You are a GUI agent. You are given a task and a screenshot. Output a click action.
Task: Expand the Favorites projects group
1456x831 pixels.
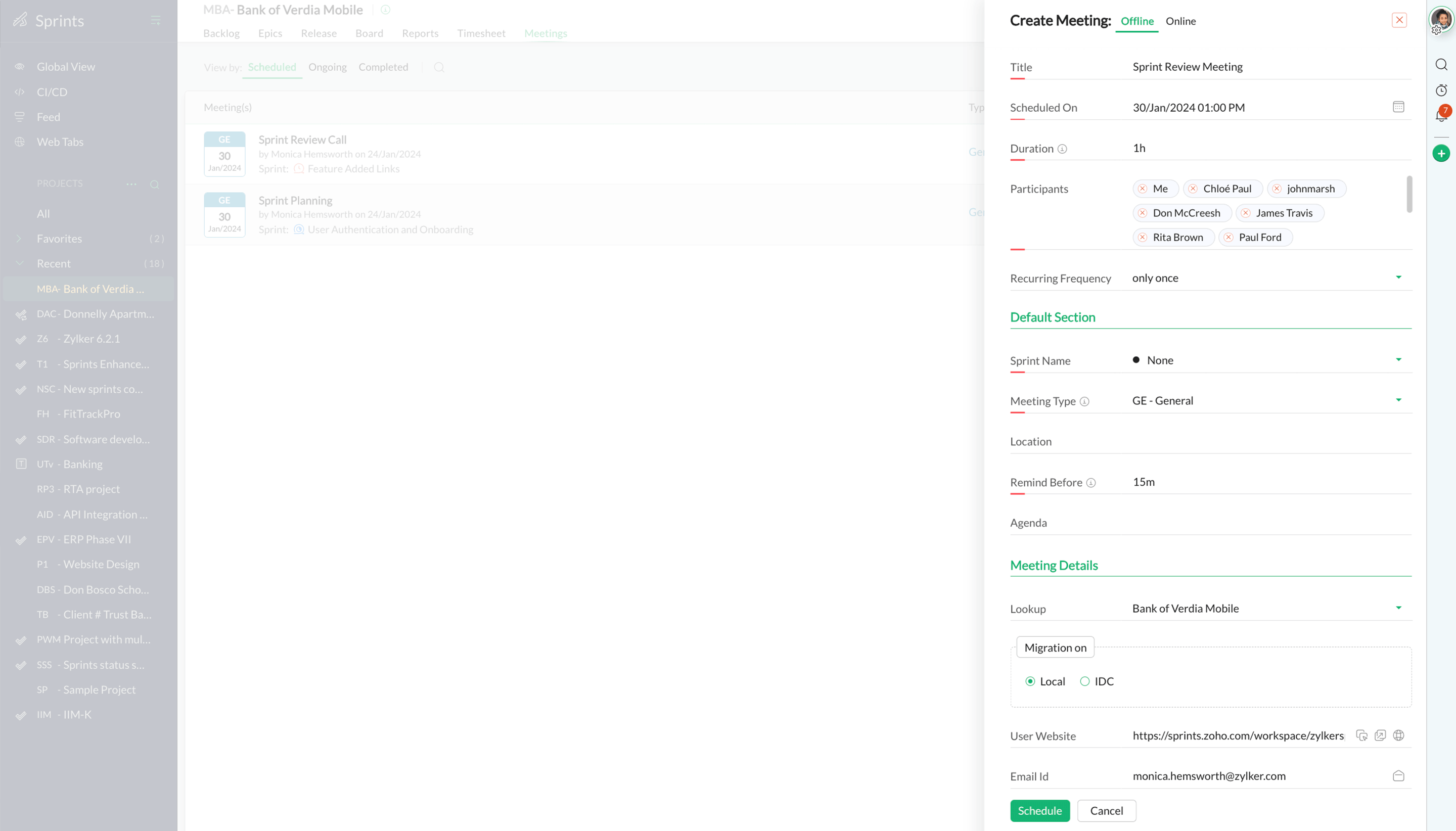pyautogui.click(x=19, y=239)
